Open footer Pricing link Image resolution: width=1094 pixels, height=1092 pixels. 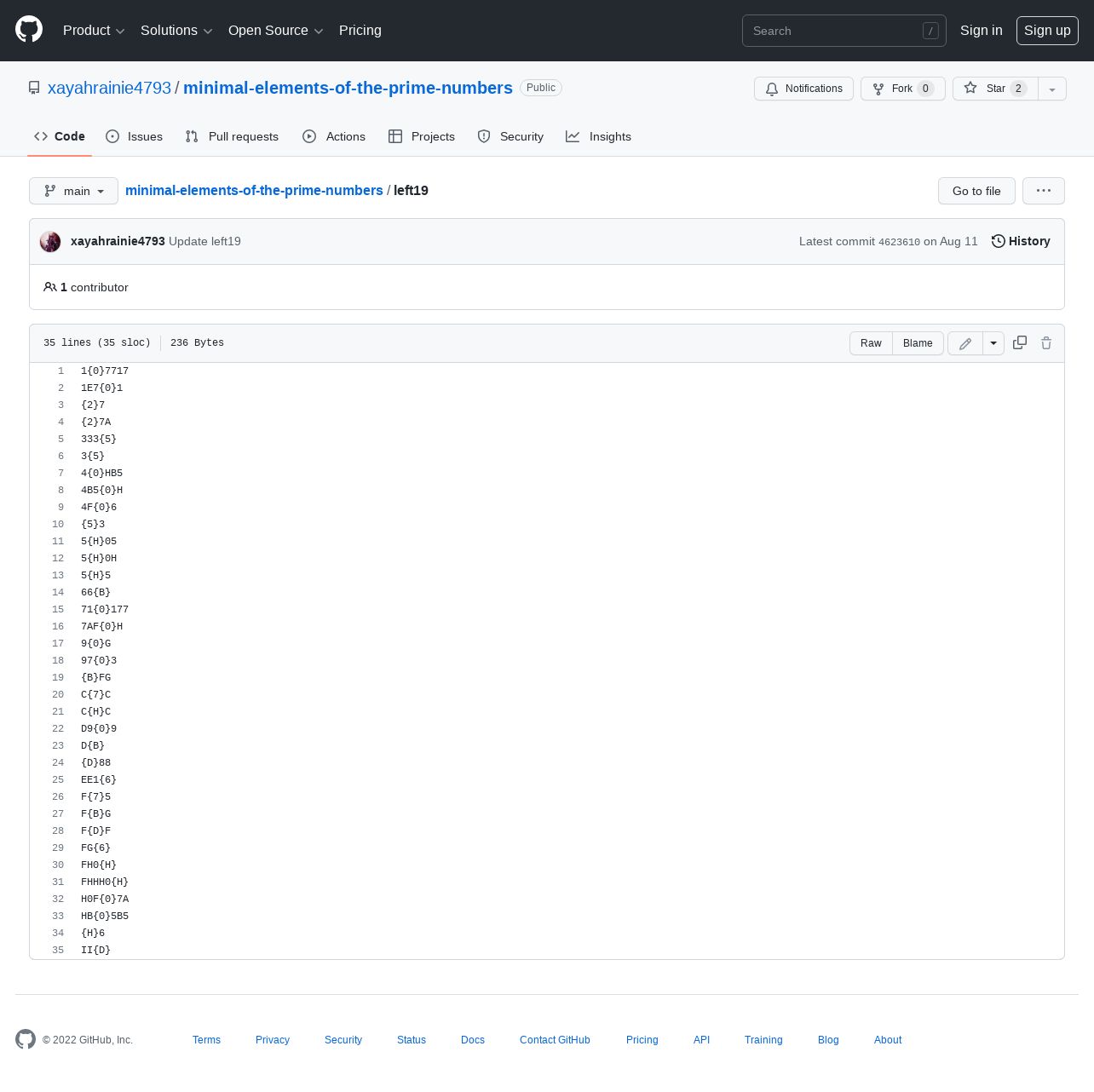point(642,1040)
